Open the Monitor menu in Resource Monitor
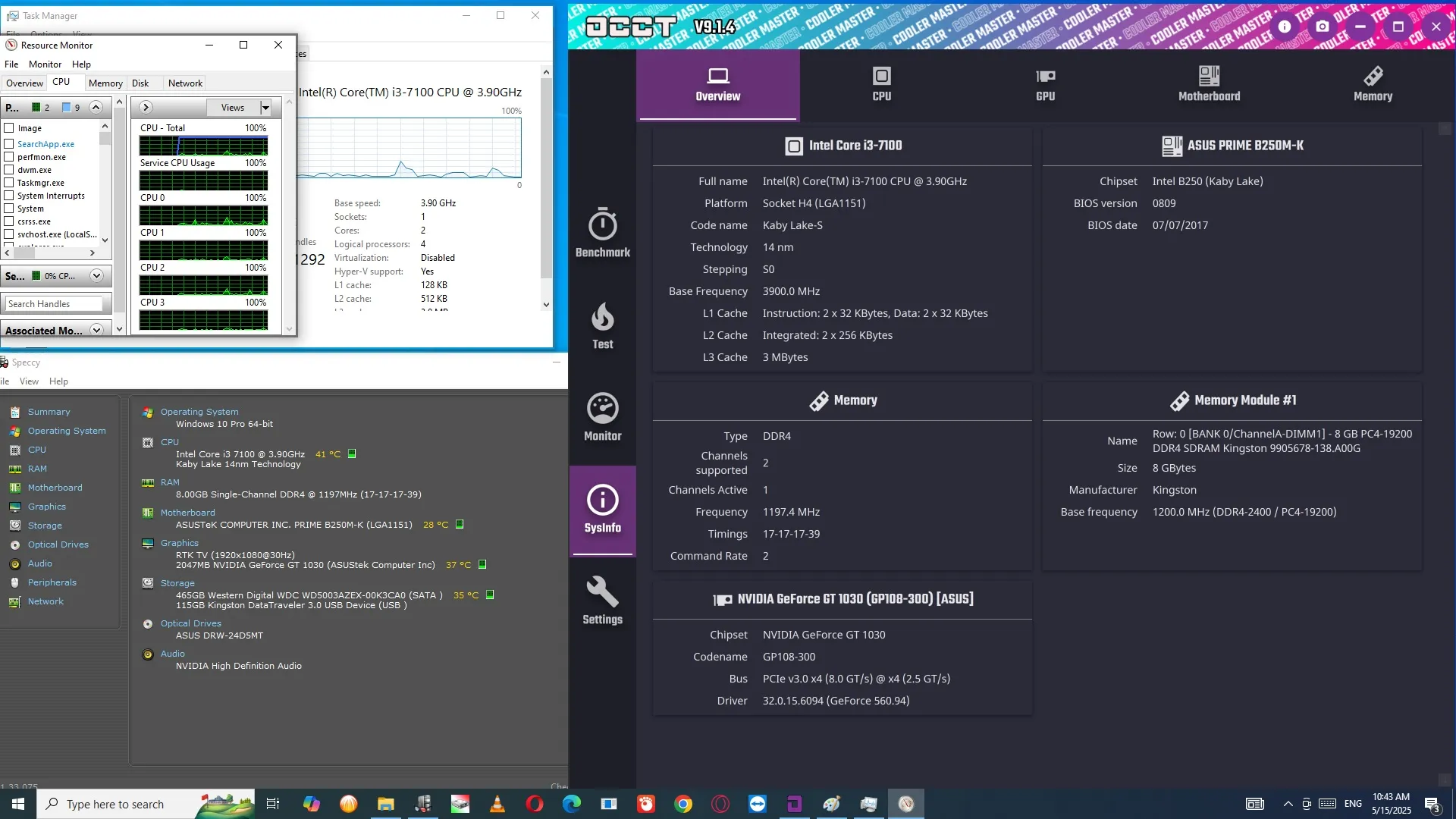Screen dimensions: 1456x819 [45, 64]
